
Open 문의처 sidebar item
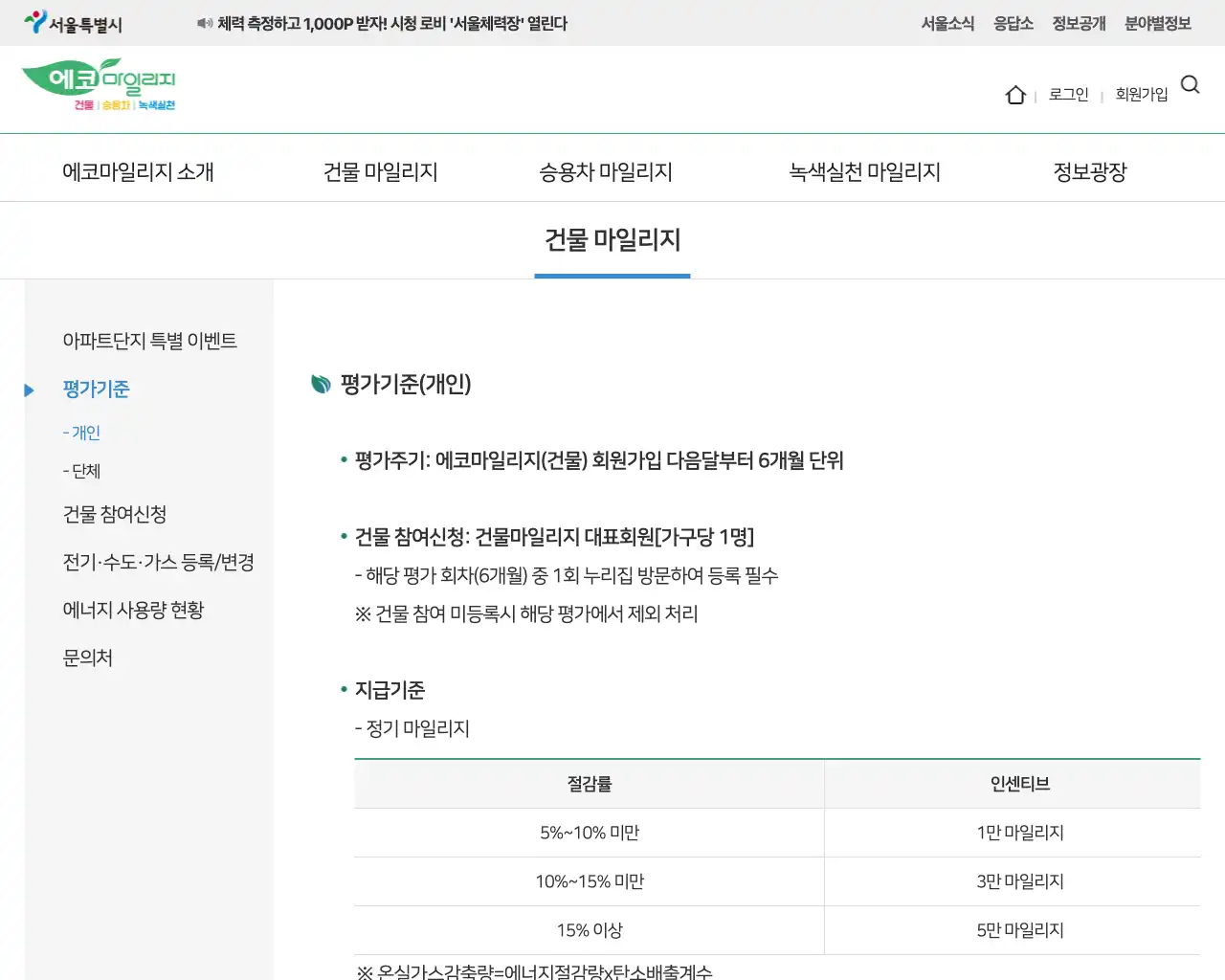tap(87, 657)
